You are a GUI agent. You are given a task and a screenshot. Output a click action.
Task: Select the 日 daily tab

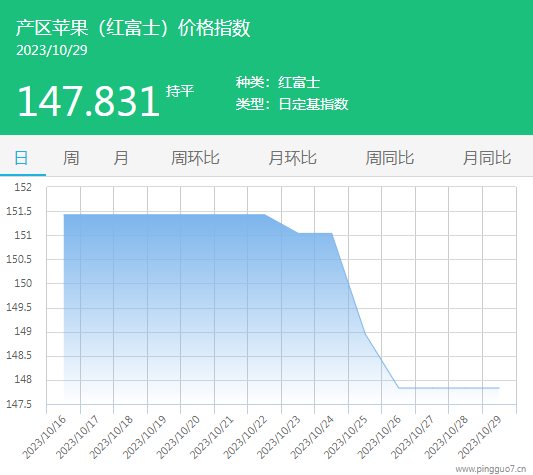pos(21,158)
